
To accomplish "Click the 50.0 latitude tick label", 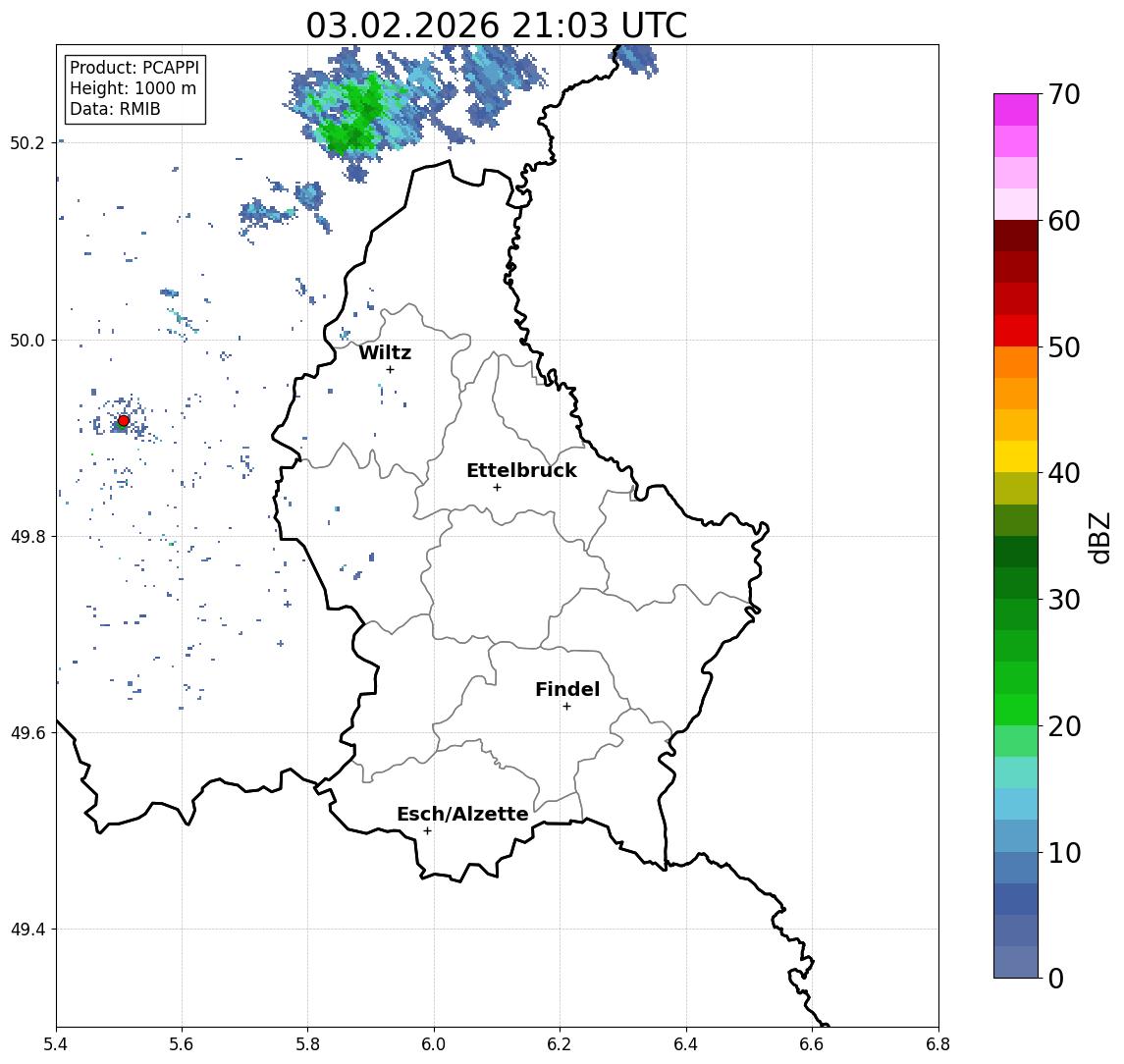I will 27,340.
